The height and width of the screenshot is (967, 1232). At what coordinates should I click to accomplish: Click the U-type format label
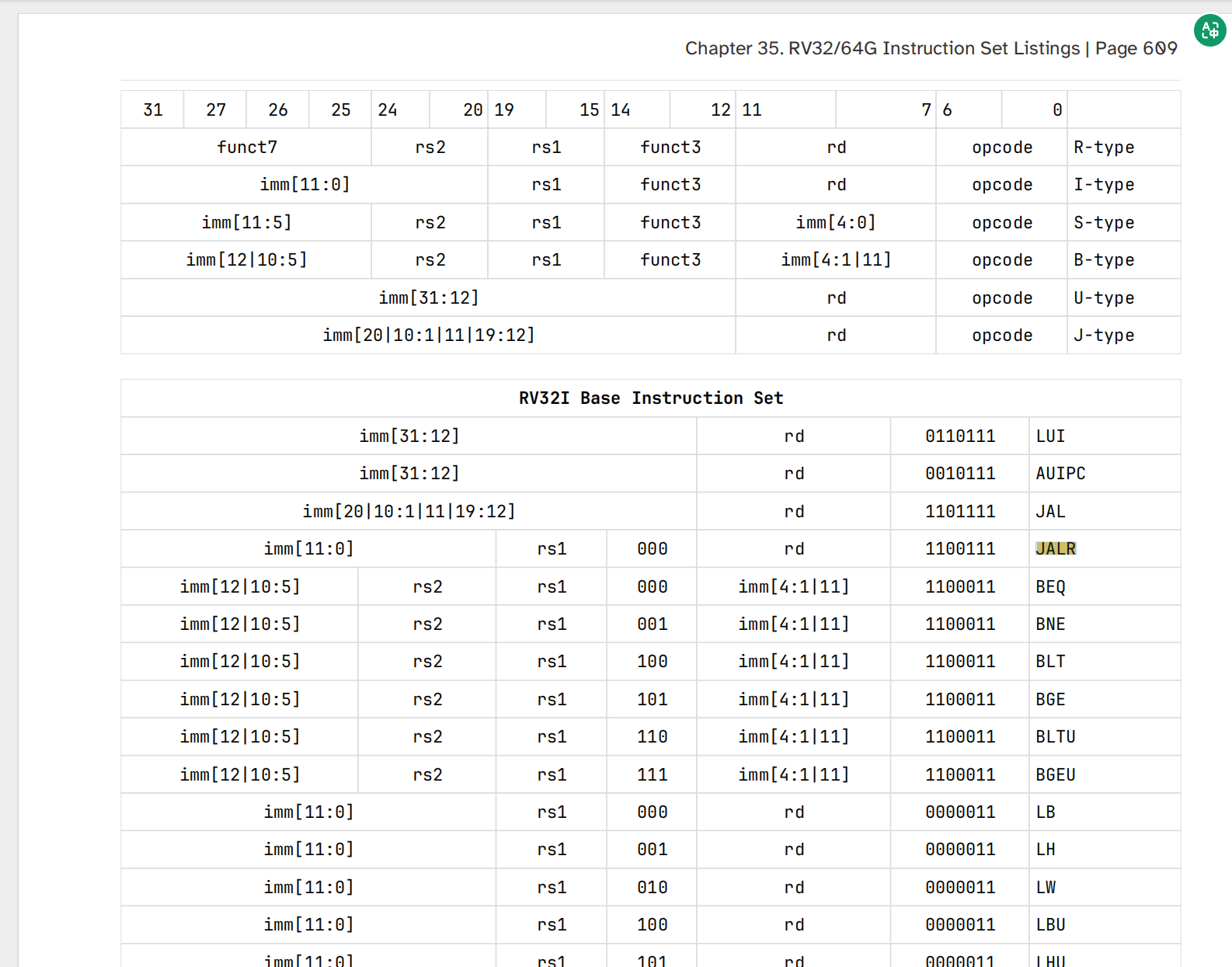tap(1104, 297)
